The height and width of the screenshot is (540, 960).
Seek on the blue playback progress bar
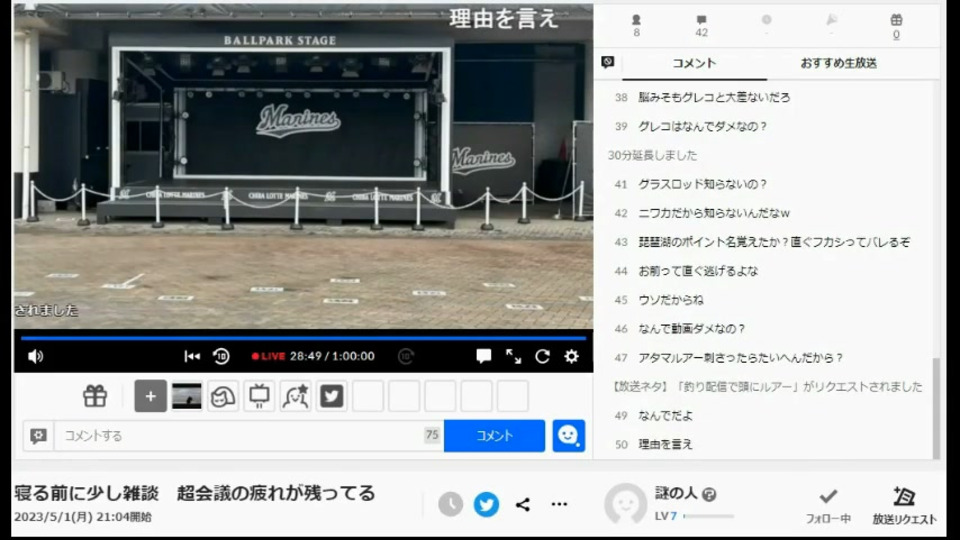pos(303,338)
